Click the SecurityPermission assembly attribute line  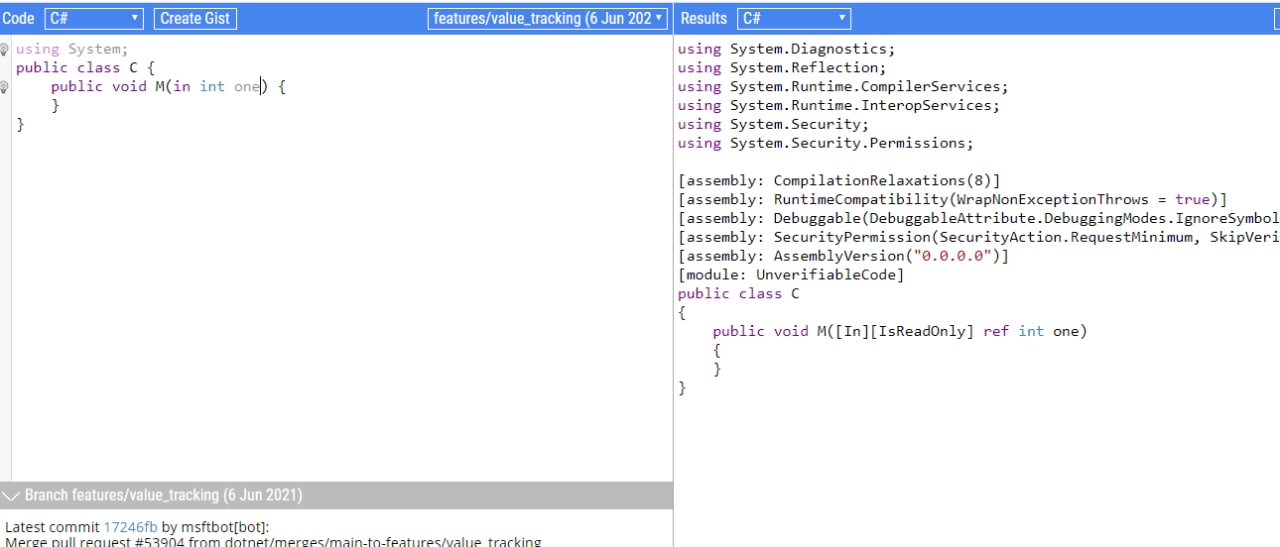tap(978, 238)
